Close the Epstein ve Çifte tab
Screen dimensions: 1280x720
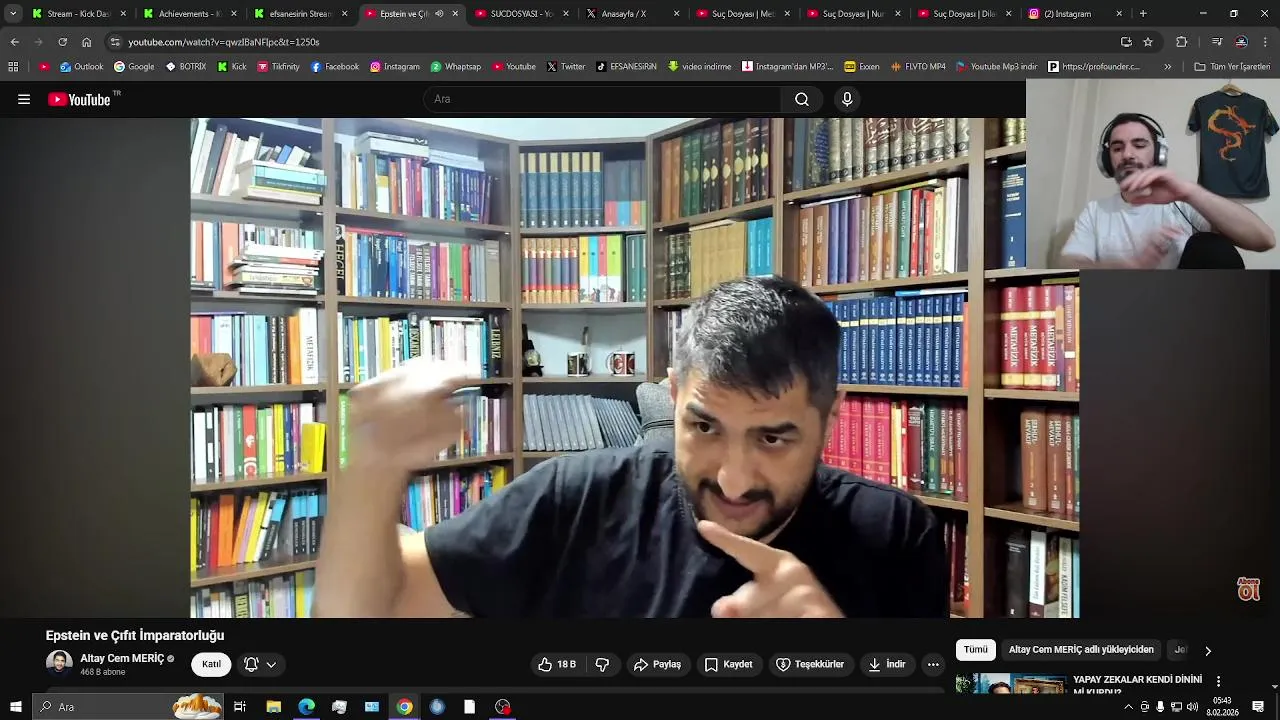(455, 14)
